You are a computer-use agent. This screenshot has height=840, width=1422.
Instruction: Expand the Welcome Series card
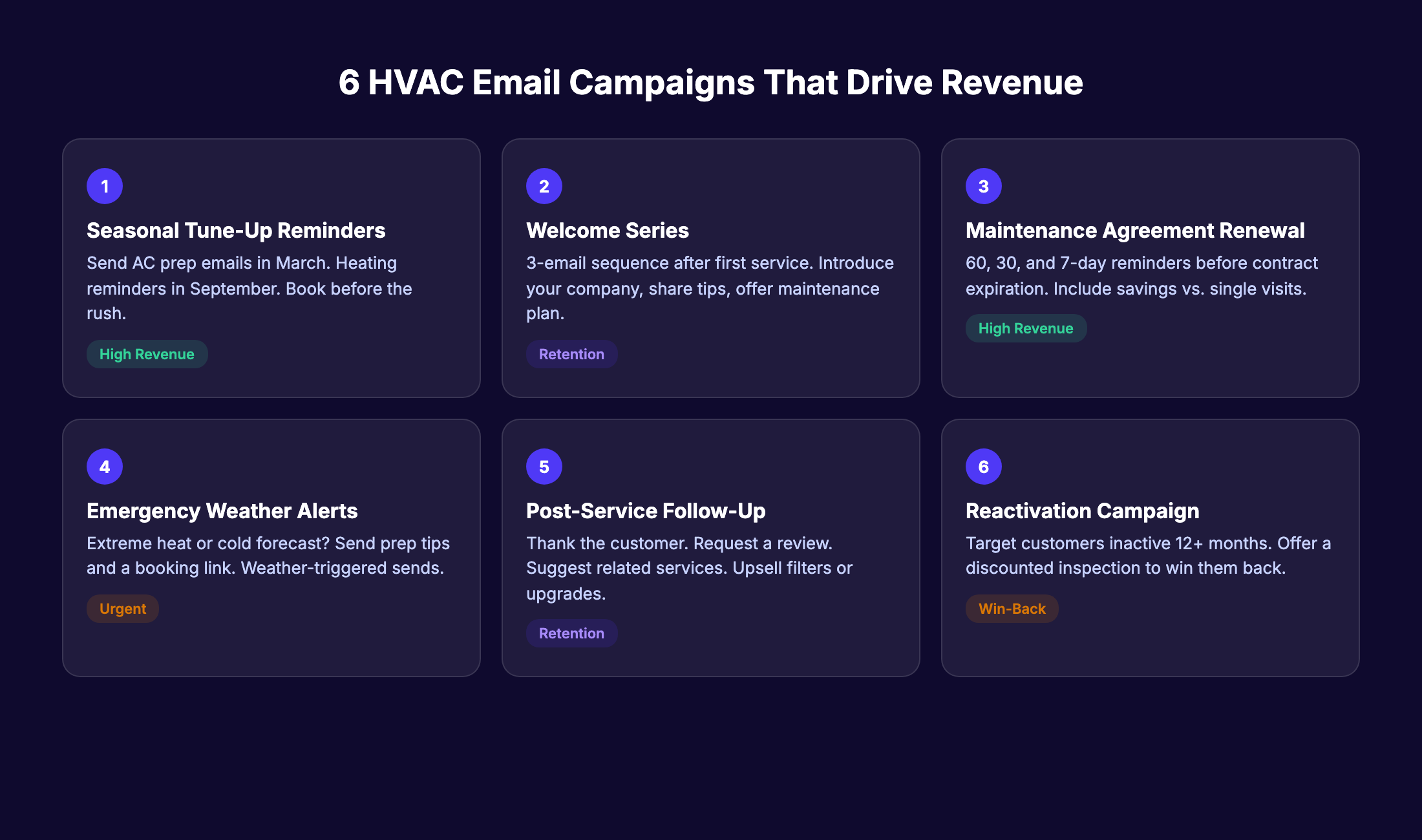(711, 268)
